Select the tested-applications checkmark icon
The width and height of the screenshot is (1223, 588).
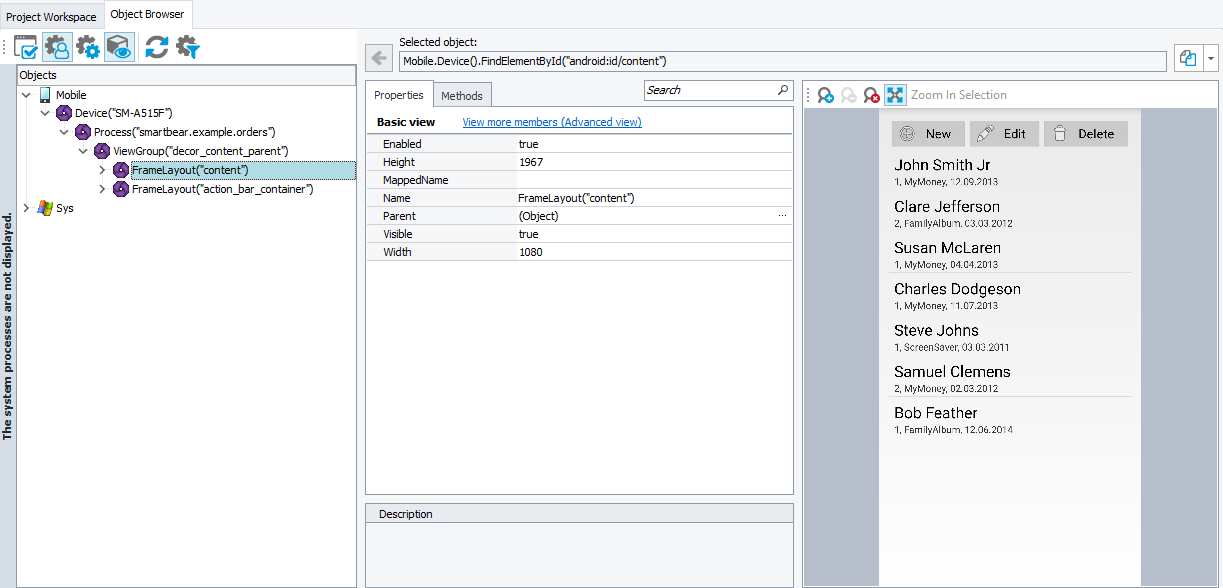point(25,47)
